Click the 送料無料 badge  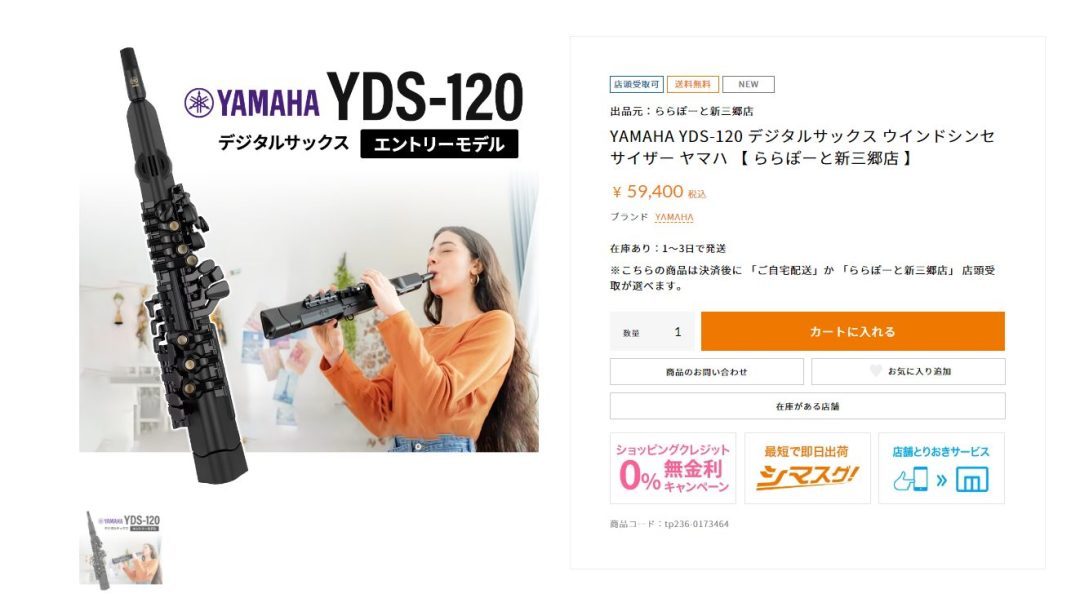pyautogui.click(x=692, y=84)
